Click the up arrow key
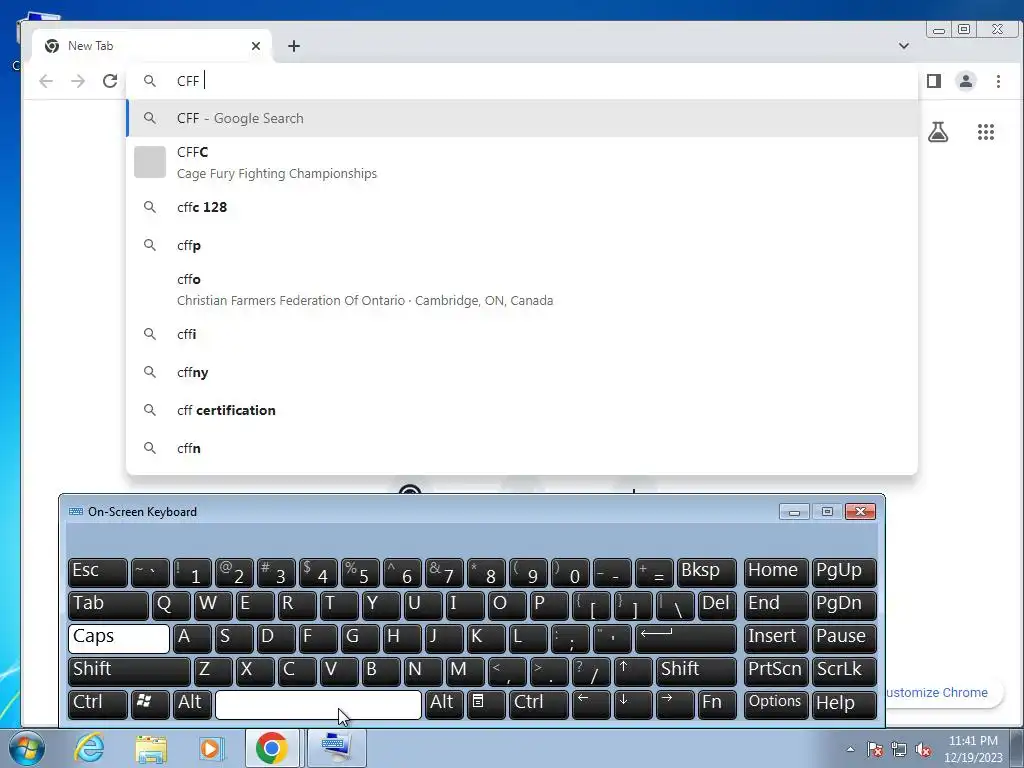 [633, 671]
